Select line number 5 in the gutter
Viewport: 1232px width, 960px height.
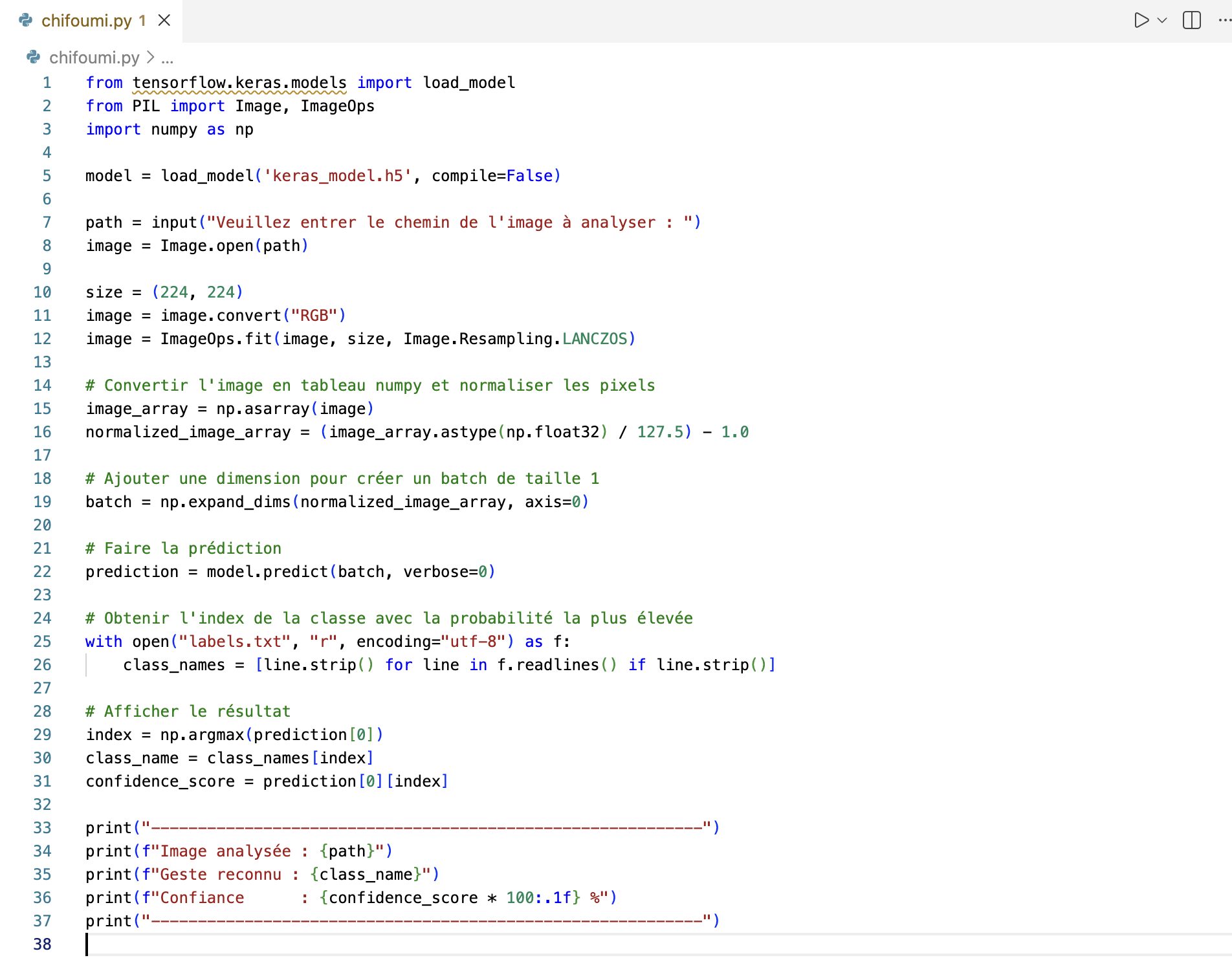click(x=47, y=176)
